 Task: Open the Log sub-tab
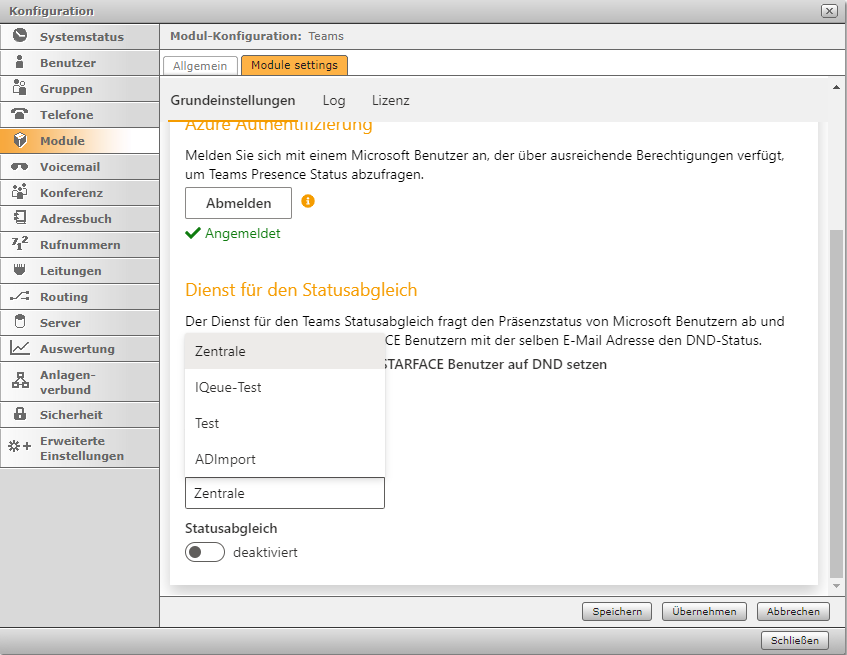pyautogui.click(x=334, y=100)
